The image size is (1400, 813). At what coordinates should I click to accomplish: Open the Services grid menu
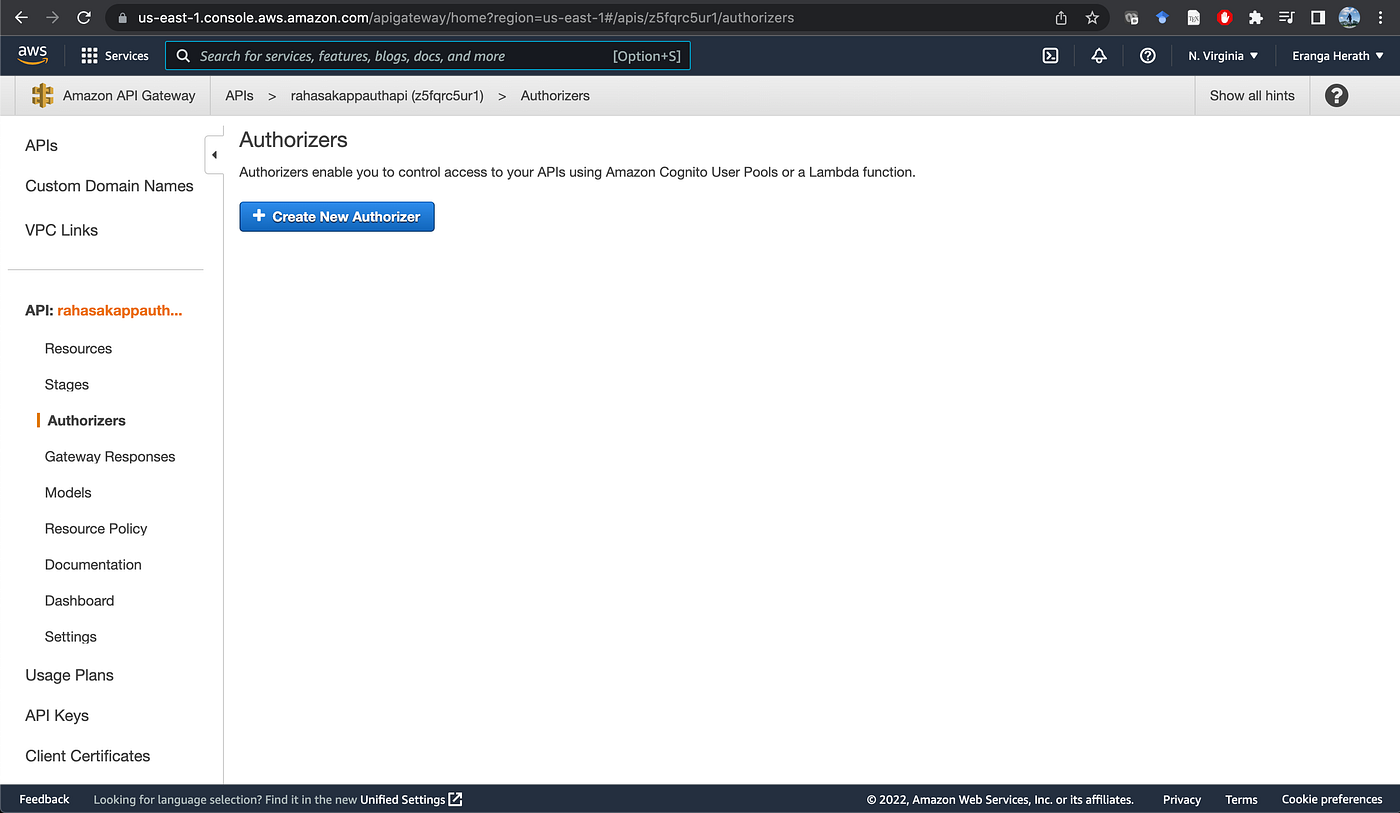[x=90, y=56]
